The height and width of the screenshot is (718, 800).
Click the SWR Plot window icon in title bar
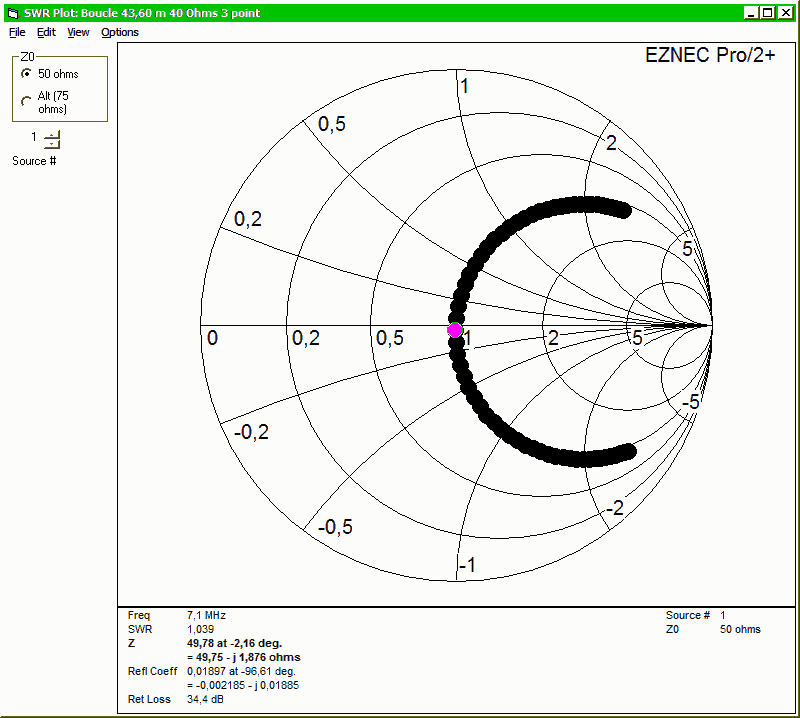click(x=13, y=13)
